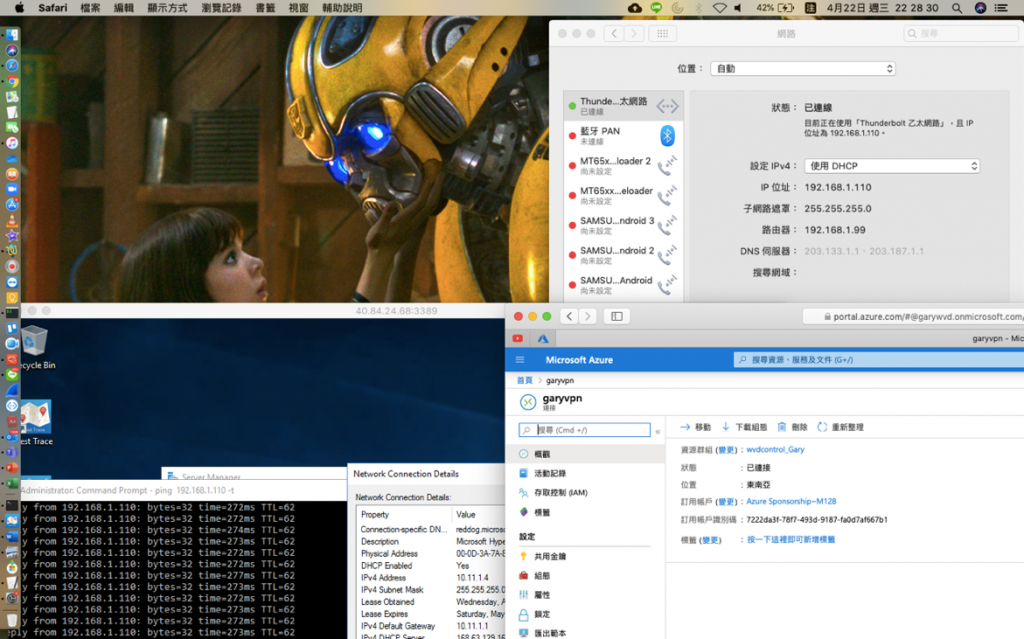
Task: Click 下載組態 download configuration button
Action: click(x=744, y=427)
